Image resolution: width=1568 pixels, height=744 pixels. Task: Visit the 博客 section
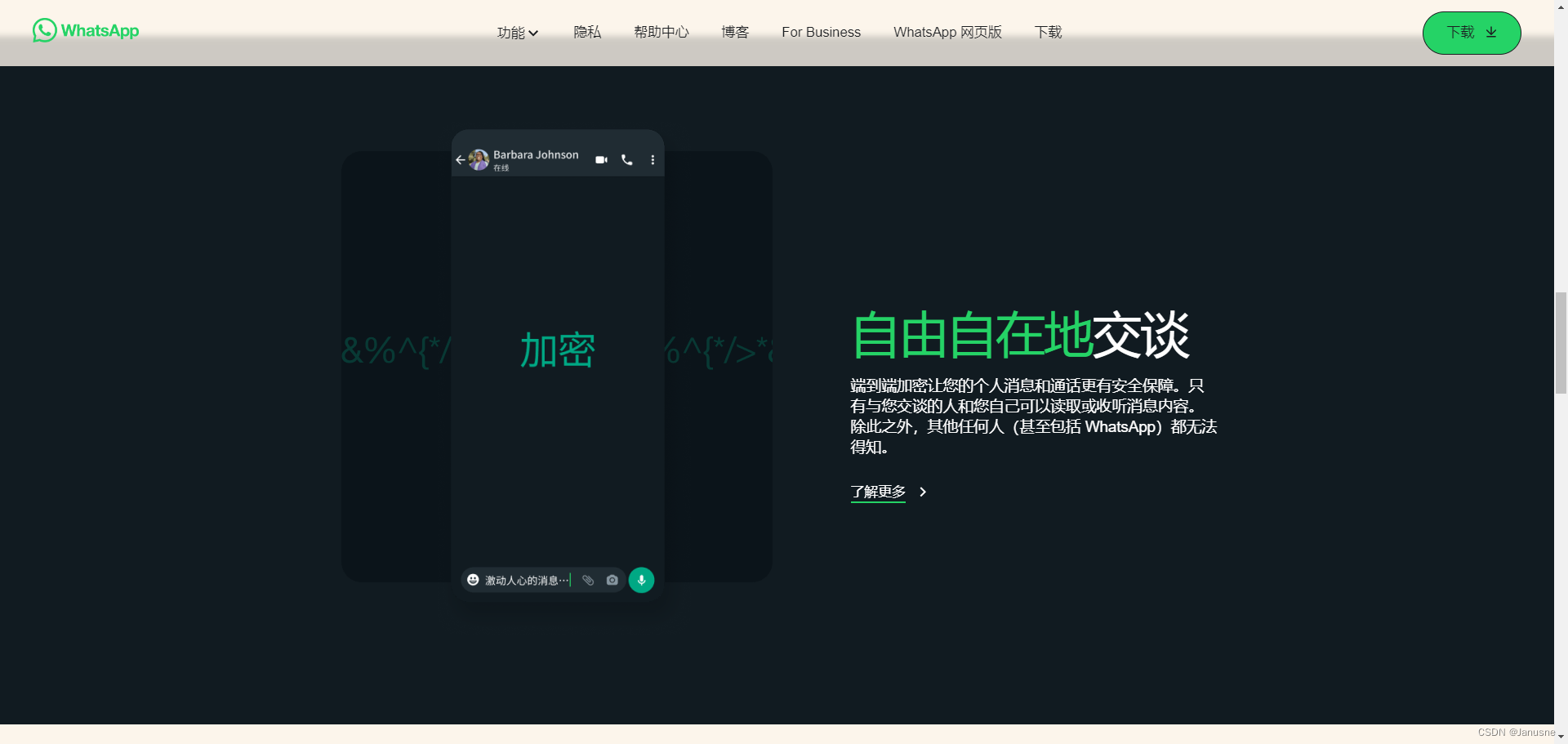[734, 33]
